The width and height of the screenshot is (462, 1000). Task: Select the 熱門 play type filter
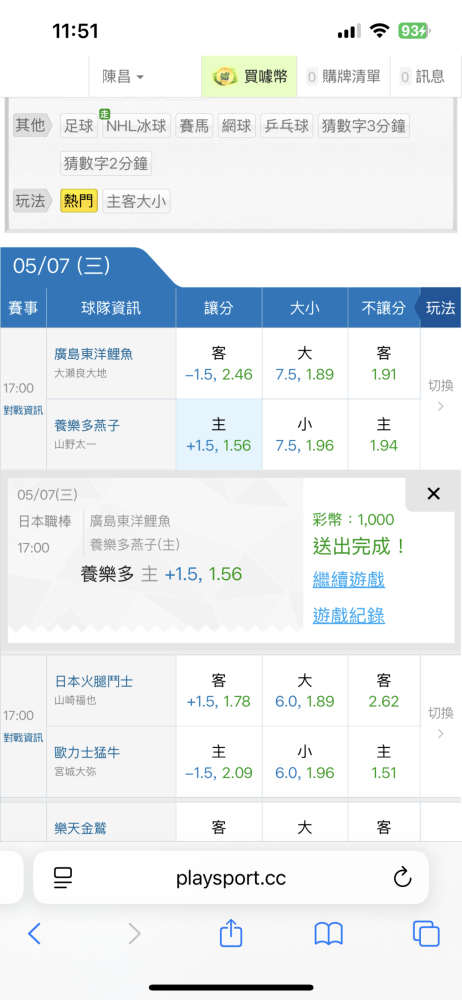pyautogui.click(x=78, y=202)
